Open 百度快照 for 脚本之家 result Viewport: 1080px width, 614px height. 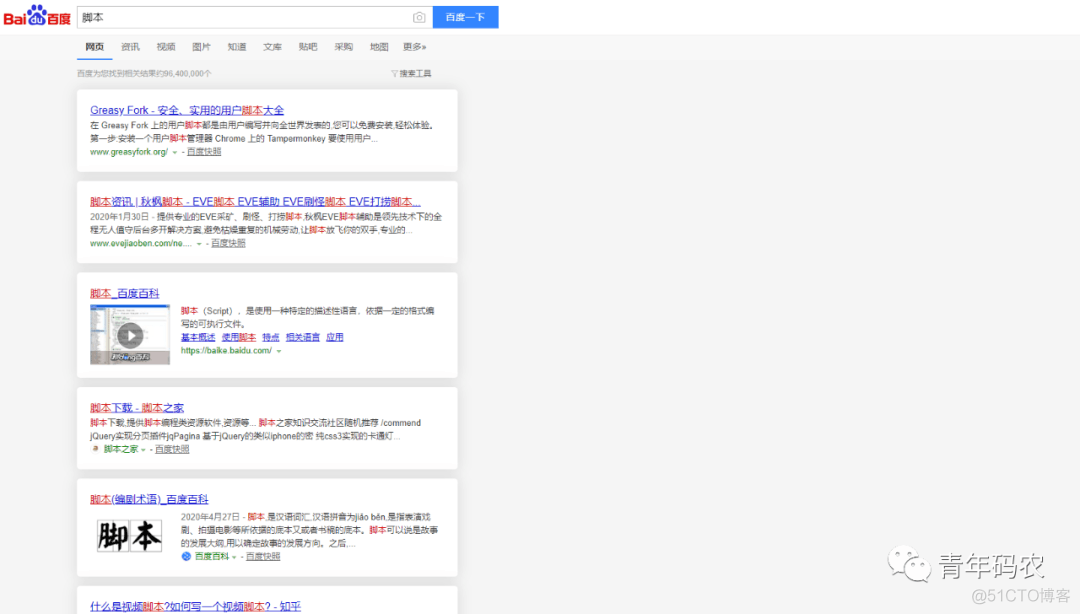pos(172,449)
